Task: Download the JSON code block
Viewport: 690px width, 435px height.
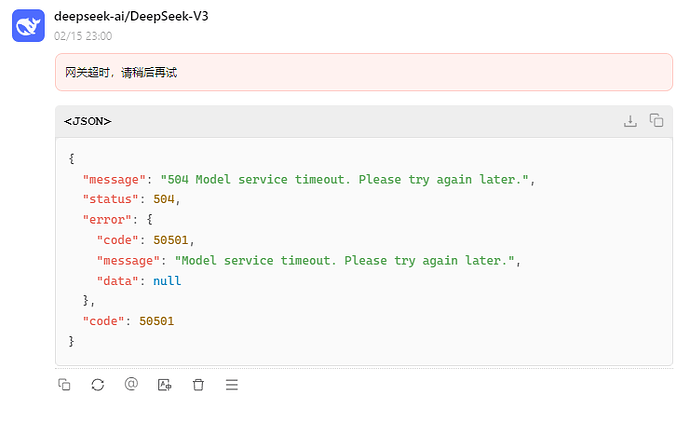Action: pyautogui.click(x=630, y=121)
